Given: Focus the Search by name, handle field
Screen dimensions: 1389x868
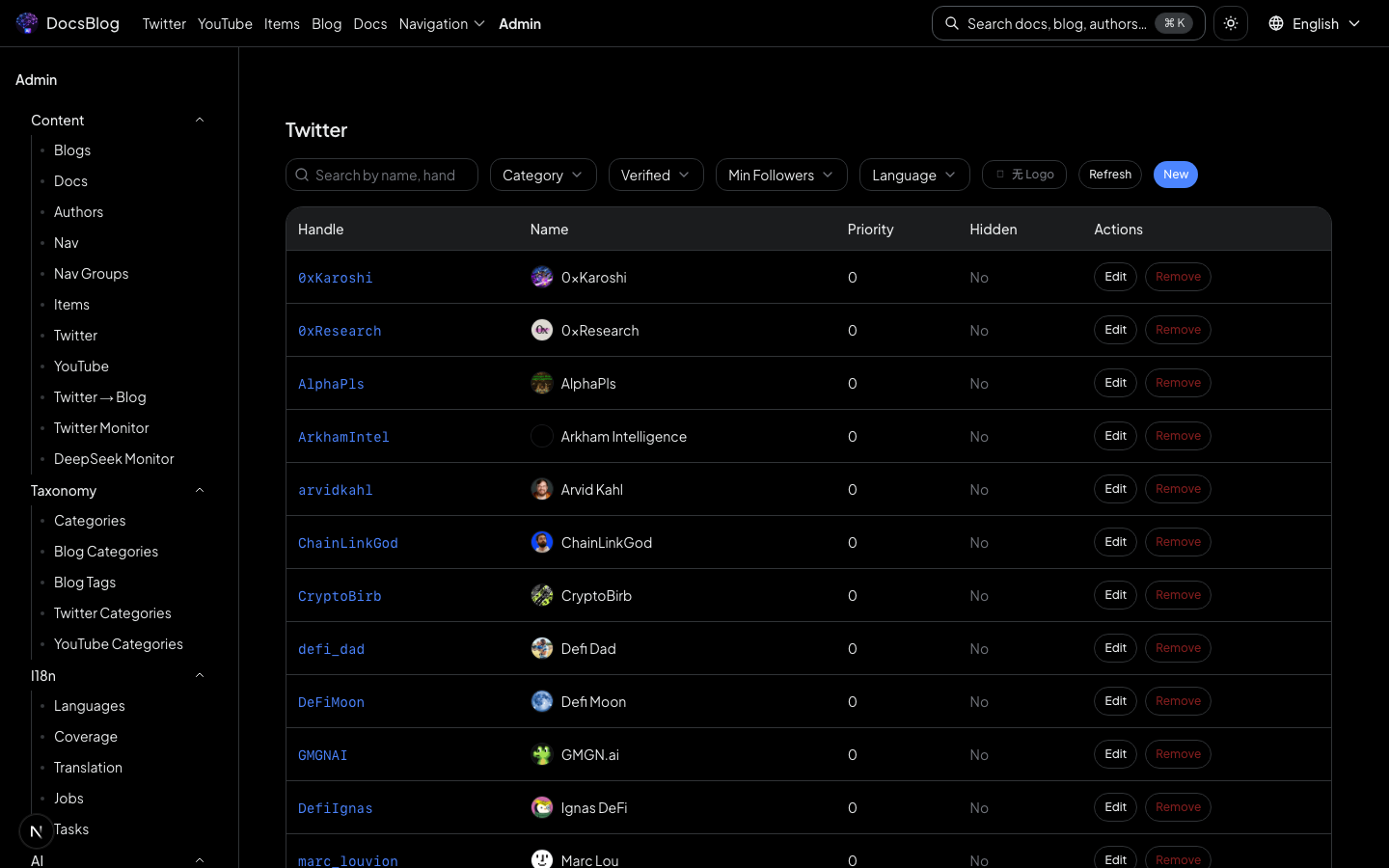Looking at the screenshot, I should (391, 175).
